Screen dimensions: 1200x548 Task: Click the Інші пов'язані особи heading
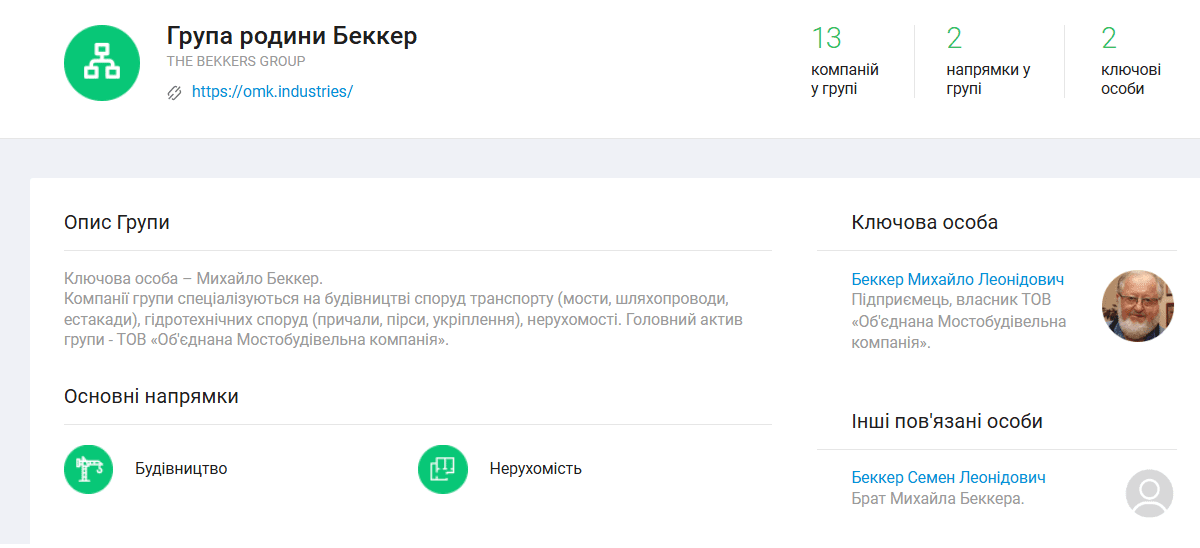[947, 421]
